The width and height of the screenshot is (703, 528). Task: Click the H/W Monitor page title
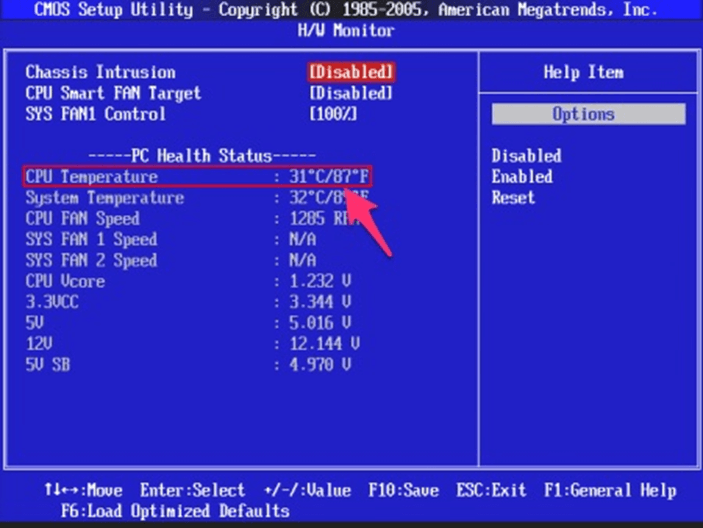[x=346, y=30]
